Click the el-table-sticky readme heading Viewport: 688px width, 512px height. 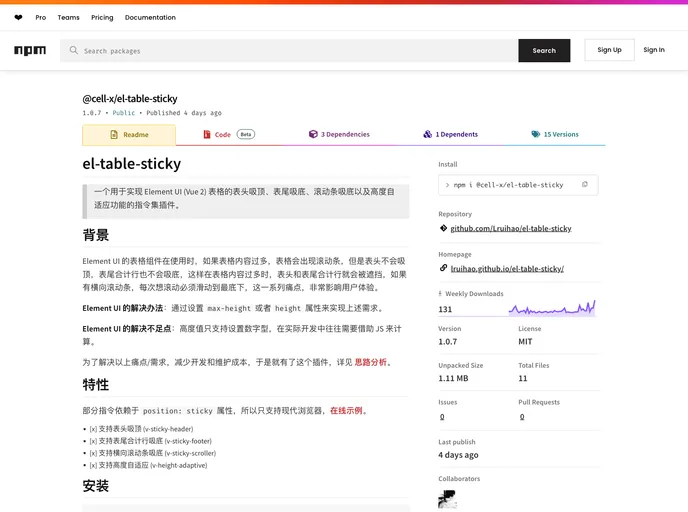click(x=132, y=164)
